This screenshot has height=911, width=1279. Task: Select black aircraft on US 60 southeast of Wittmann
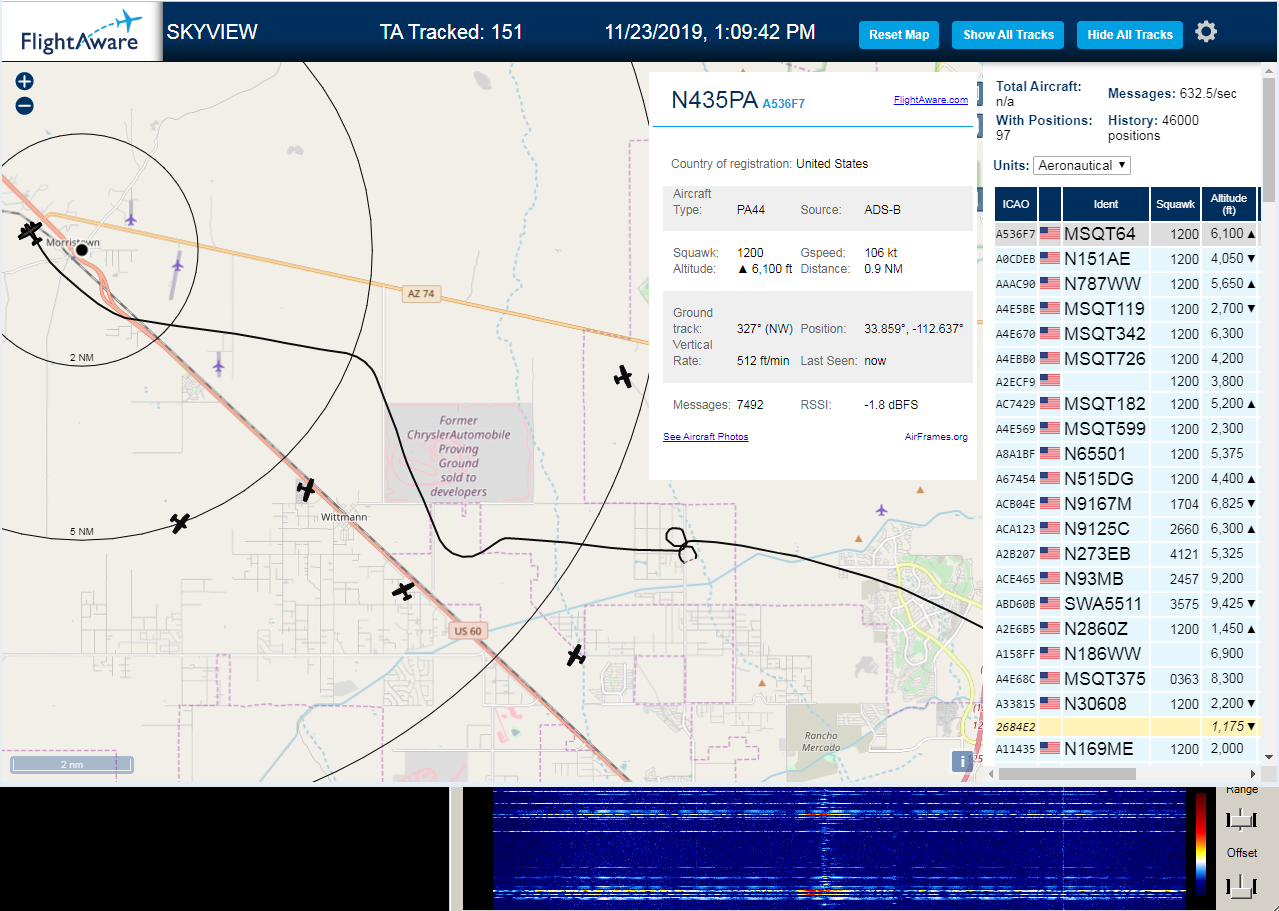402,591
